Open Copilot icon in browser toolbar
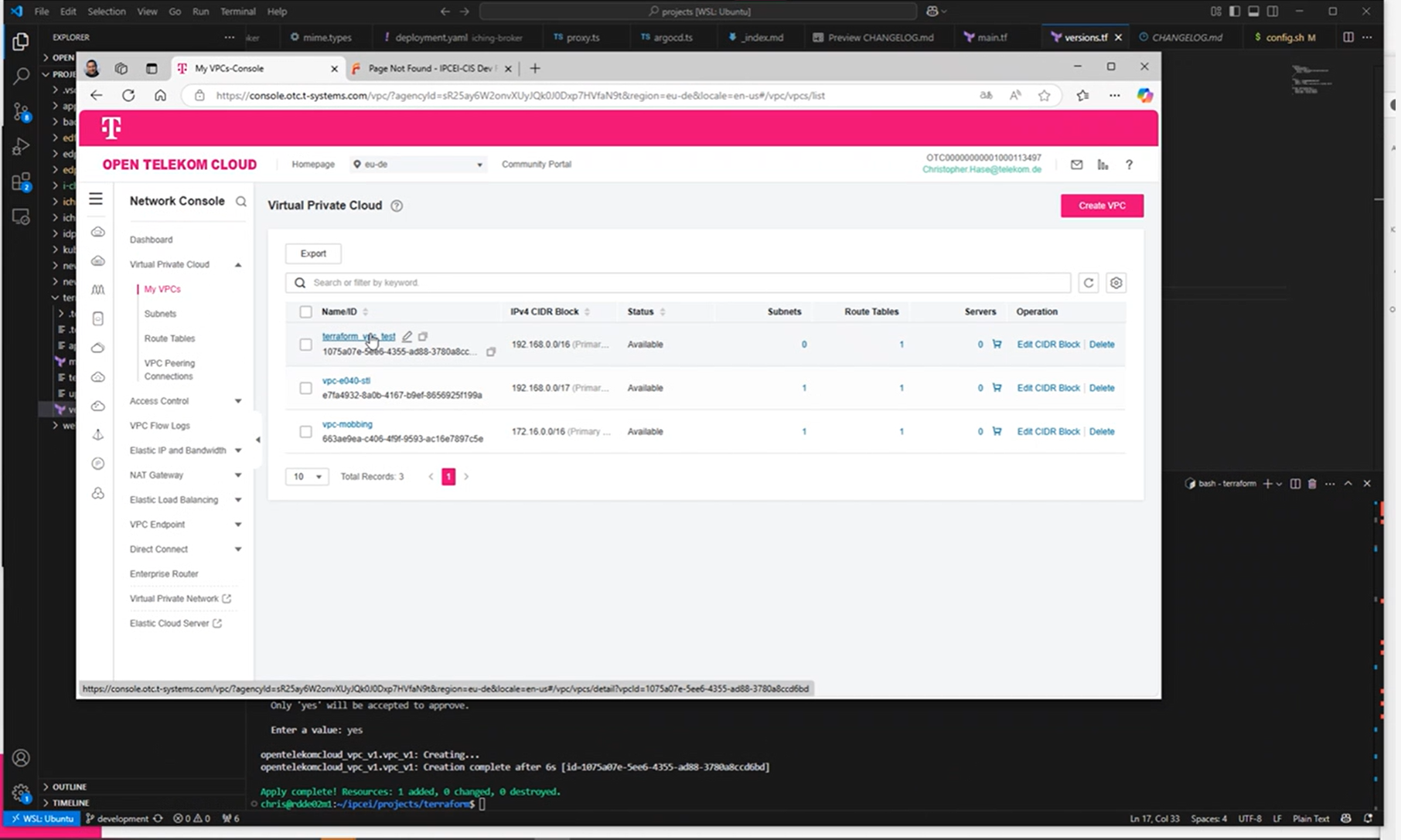This screenshot has height=840, width=1401. [x=1145, y=96]
